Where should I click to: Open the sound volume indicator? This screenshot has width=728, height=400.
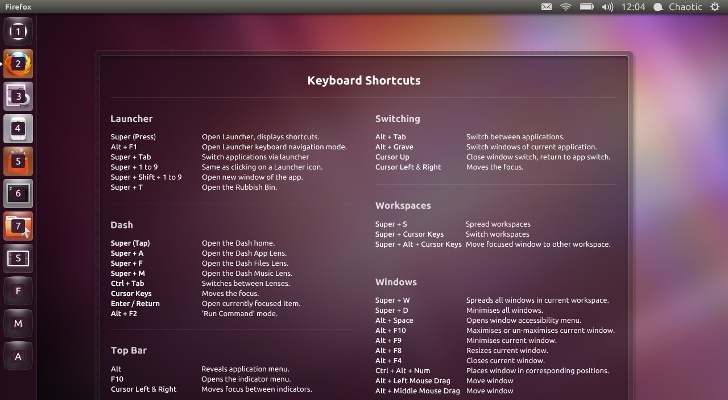(606, 7)
